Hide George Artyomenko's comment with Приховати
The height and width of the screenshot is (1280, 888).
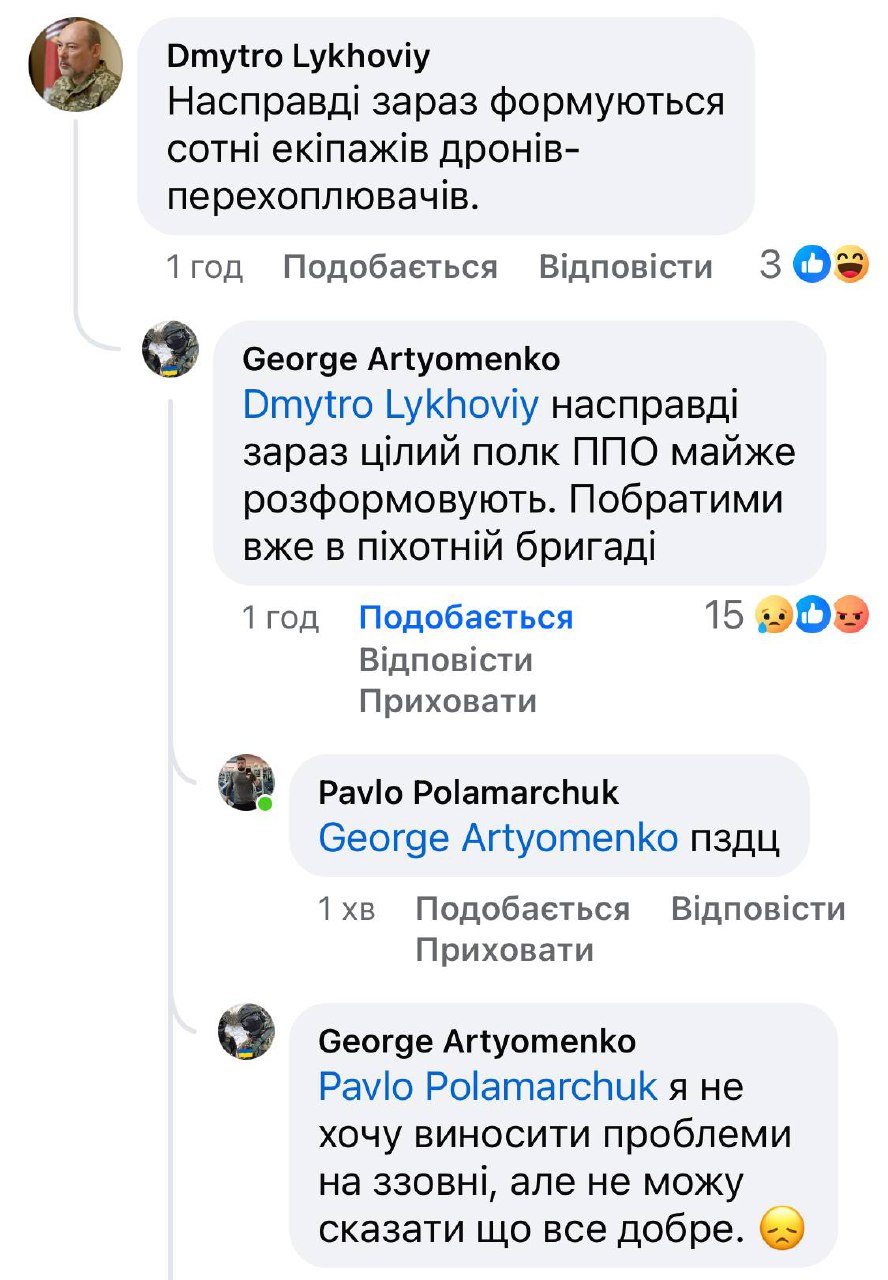(447, 702)
